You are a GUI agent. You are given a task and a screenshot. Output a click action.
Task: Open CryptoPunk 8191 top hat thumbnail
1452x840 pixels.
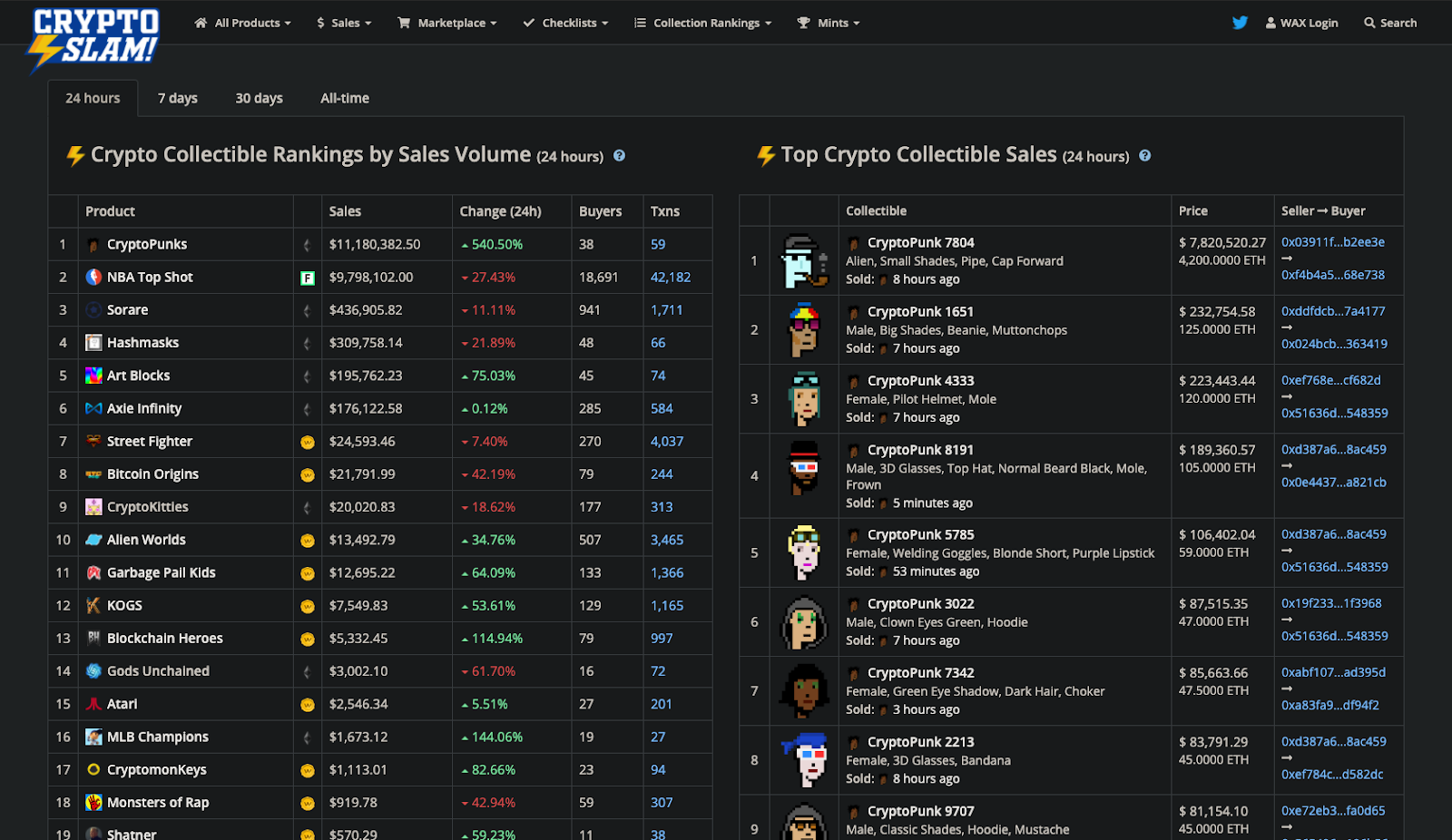805,468
